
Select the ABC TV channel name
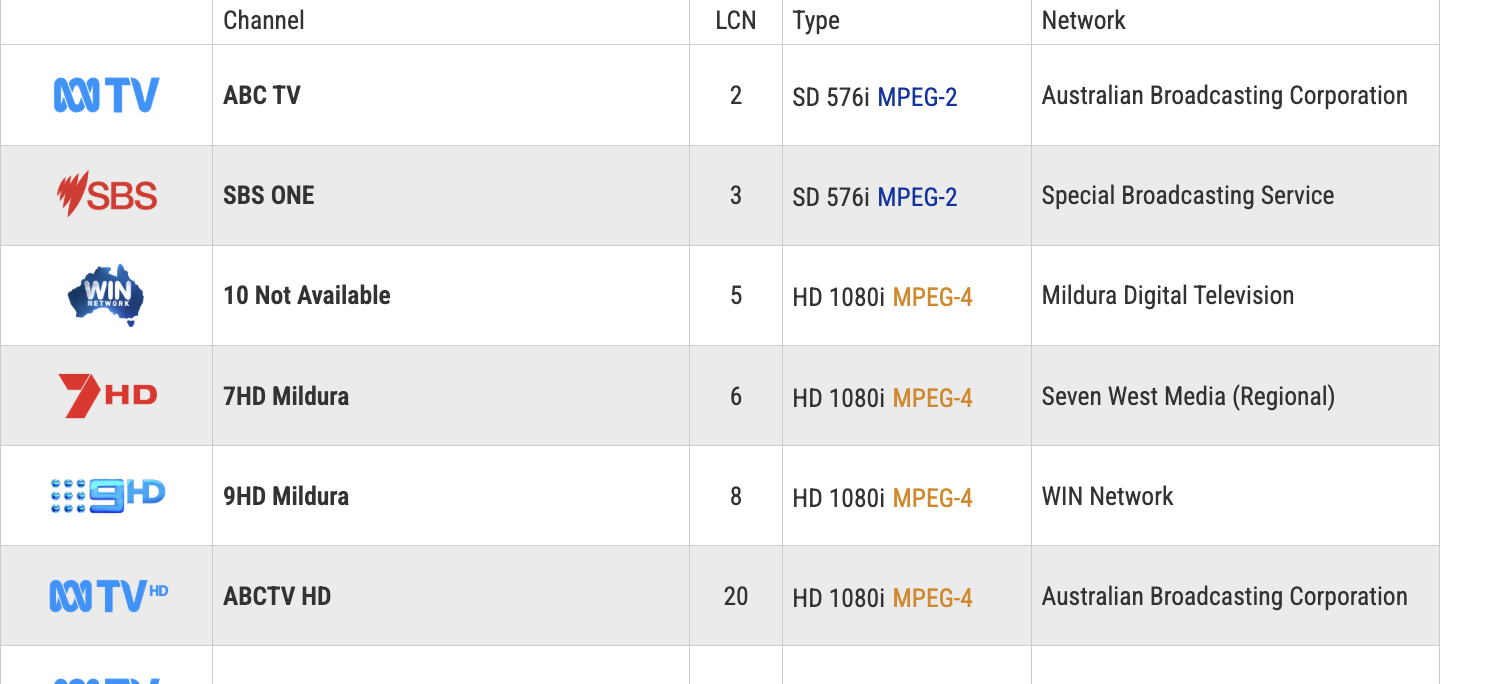tap(262, 95)
